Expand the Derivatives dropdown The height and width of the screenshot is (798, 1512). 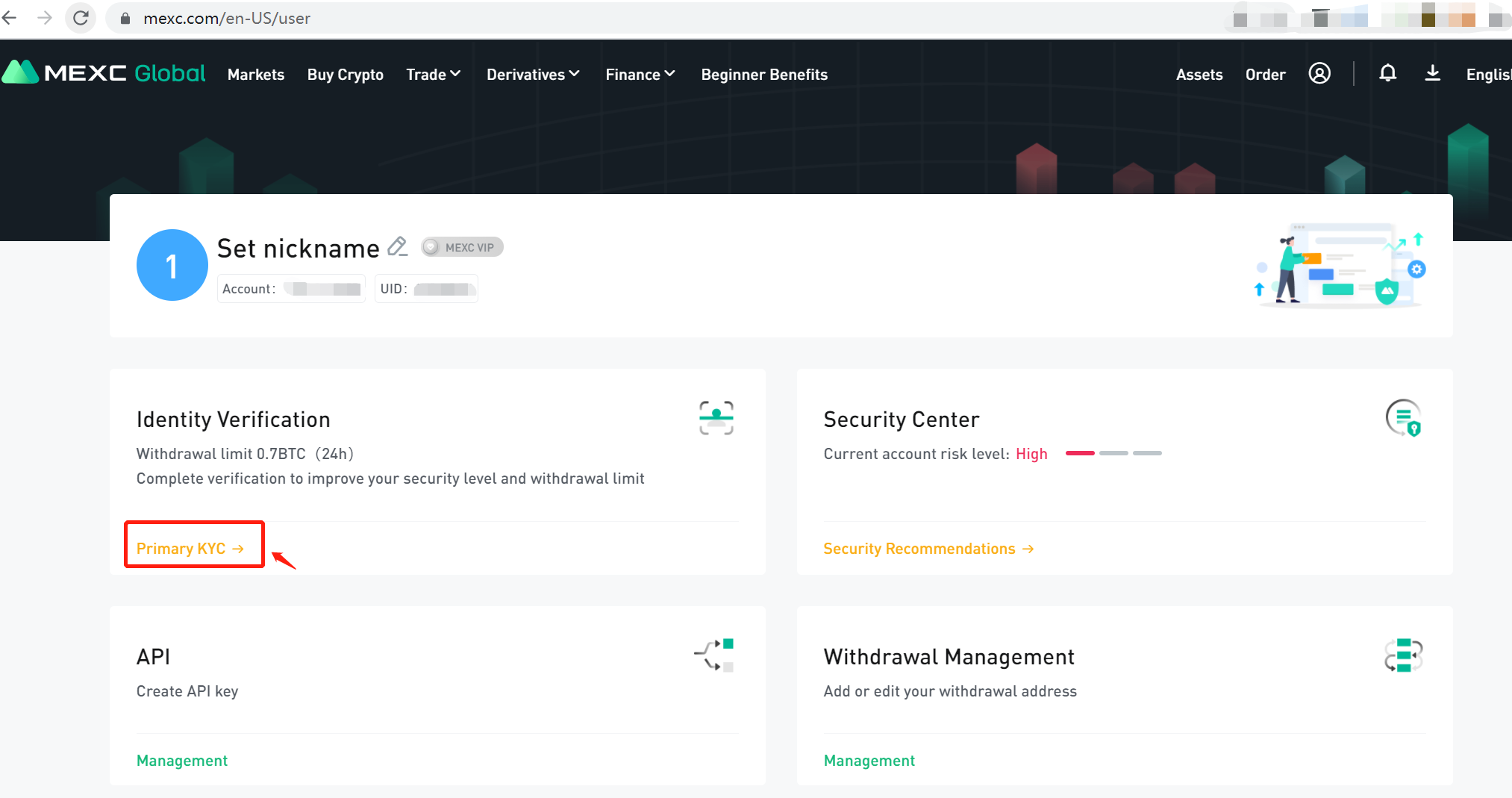[532, 74]
